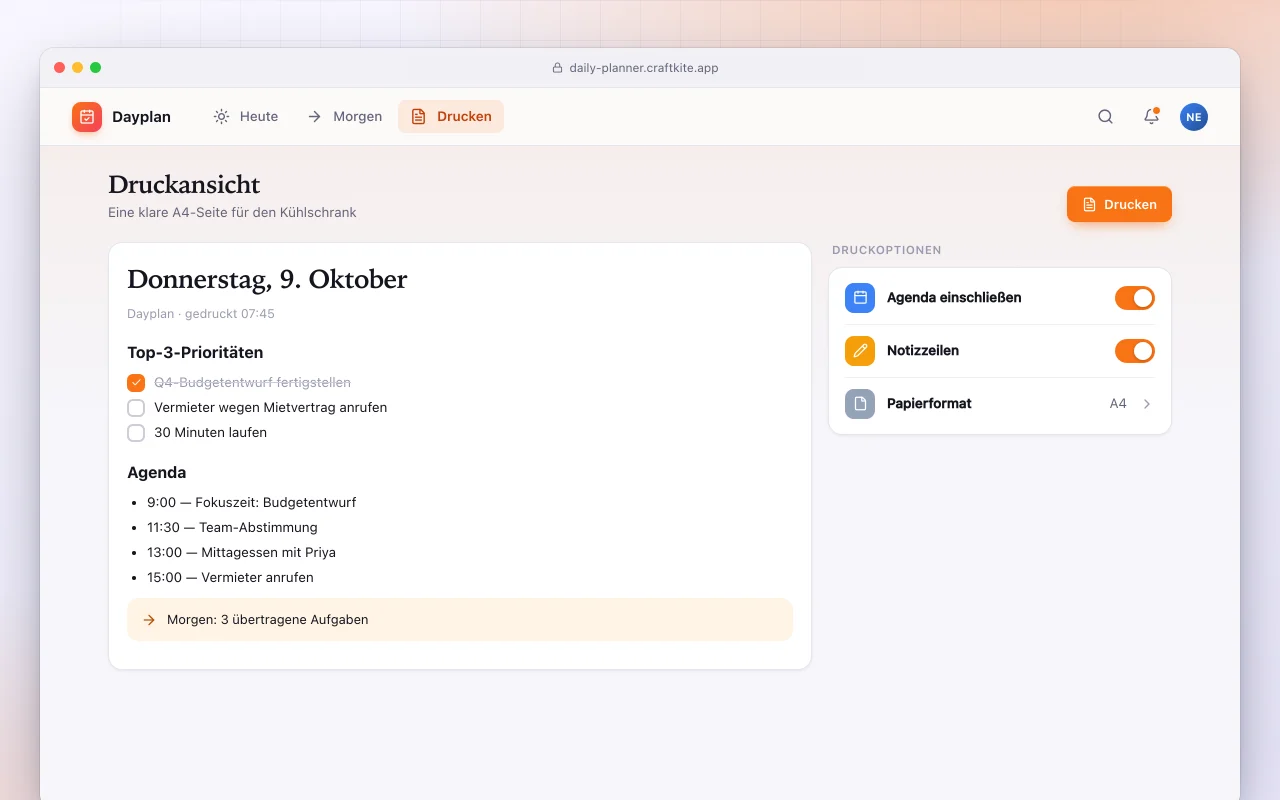This screenshot has width=1280, height=800.
Task: Expand the Papierformat chevron
Action: click(x=1147, y=404)
